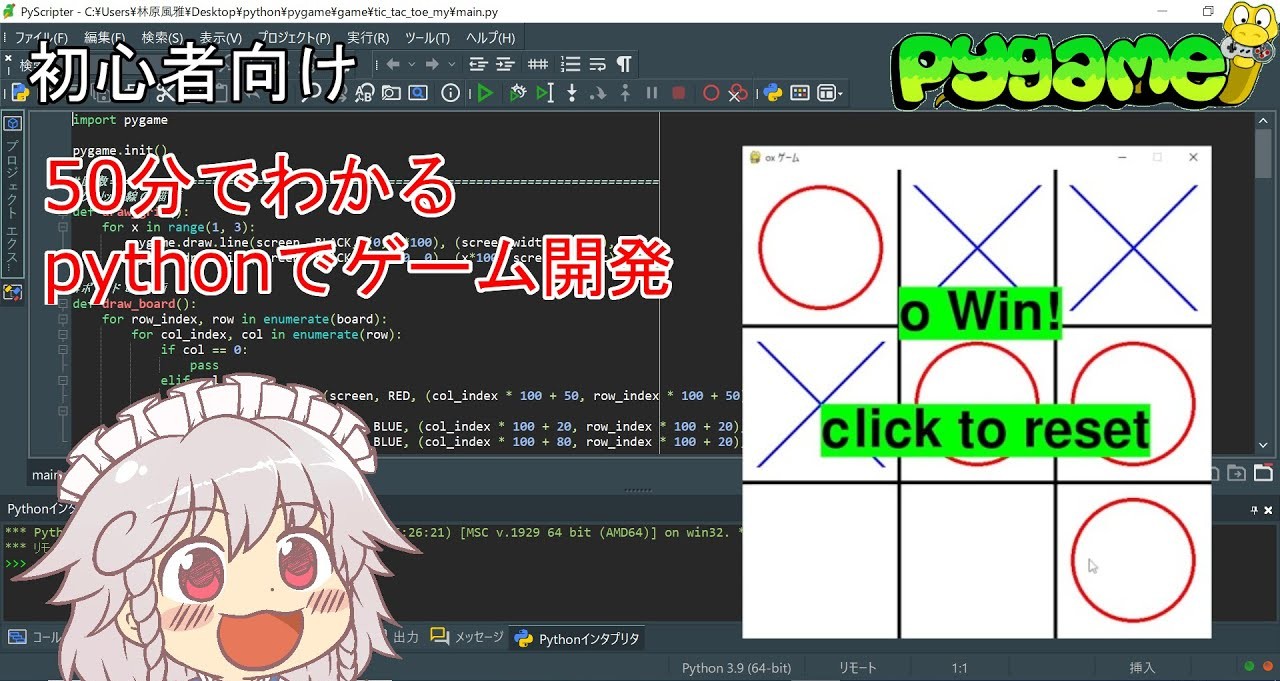The image size is (1280, 681).
Task: Click the Python engine icon in toolbar
Action: [x=772, y=93]
